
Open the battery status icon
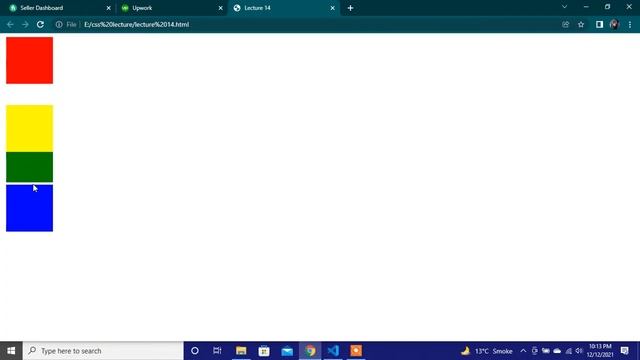point(546,351)
